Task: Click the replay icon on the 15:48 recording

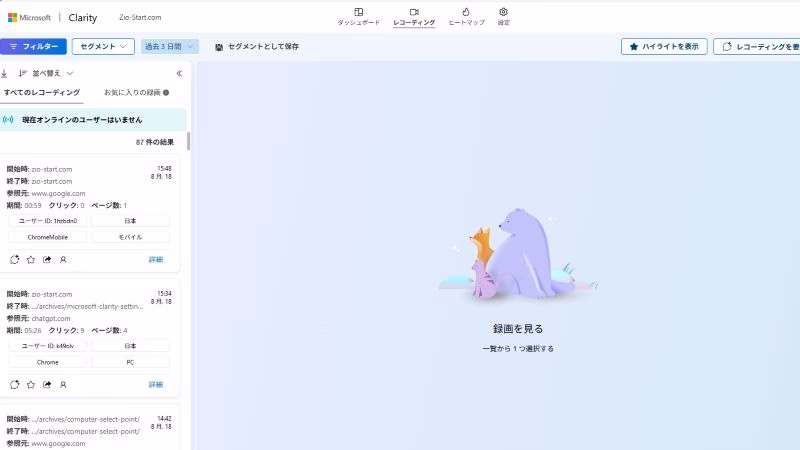Action: (14, 260)
